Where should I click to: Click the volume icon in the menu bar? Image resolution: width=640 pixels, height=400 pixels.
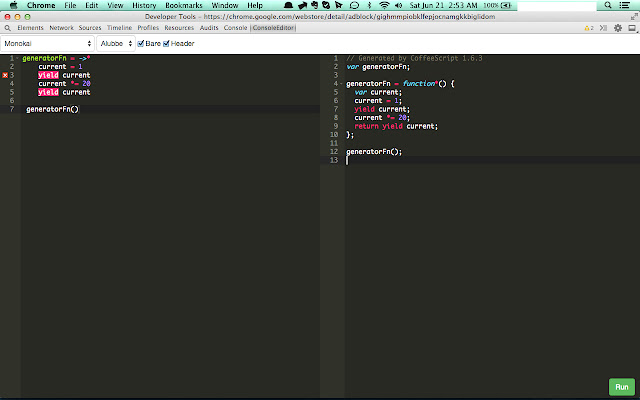pyautogui.click(x=399, y=5)
